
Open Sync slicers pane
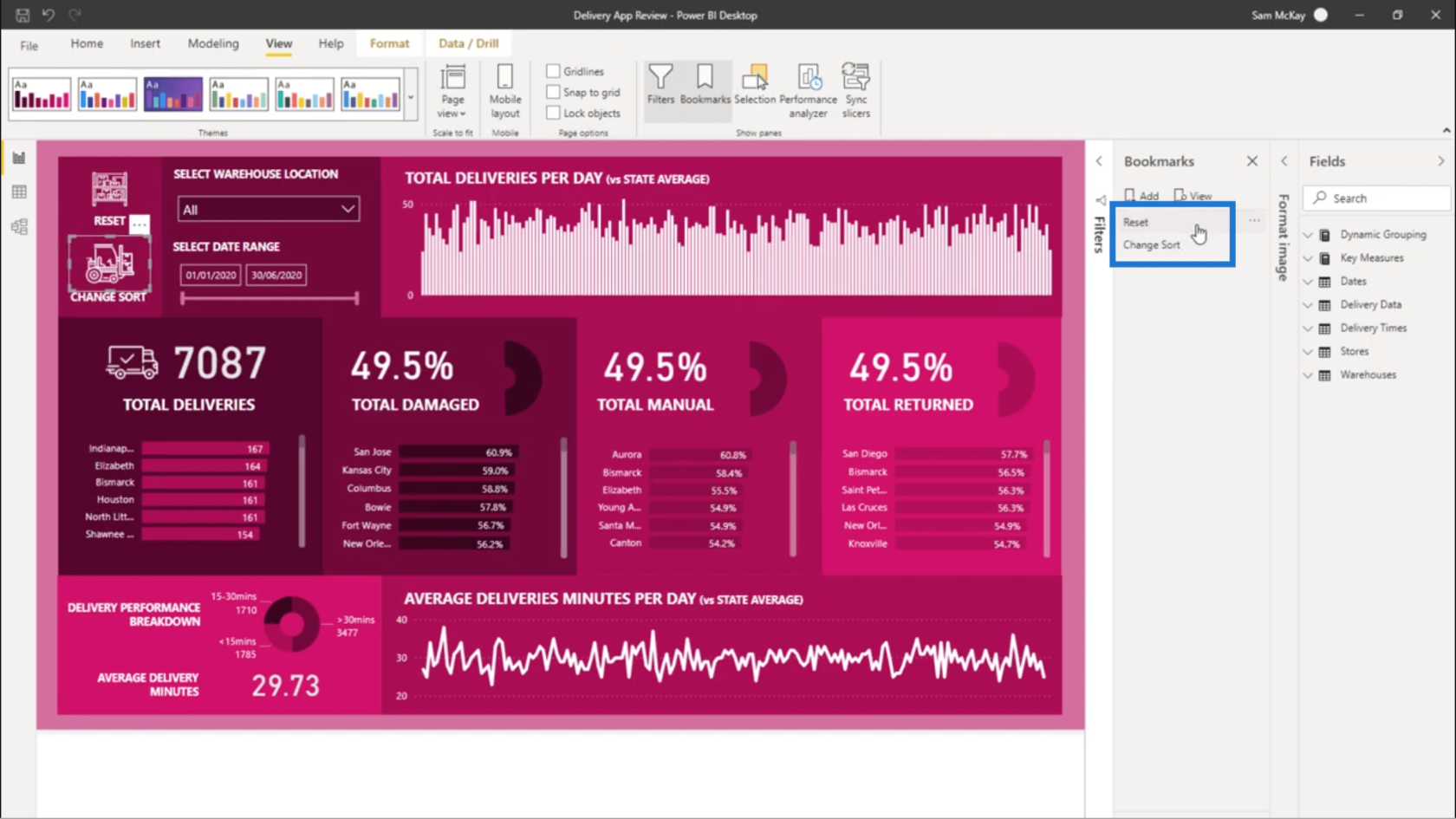point(856,91)
